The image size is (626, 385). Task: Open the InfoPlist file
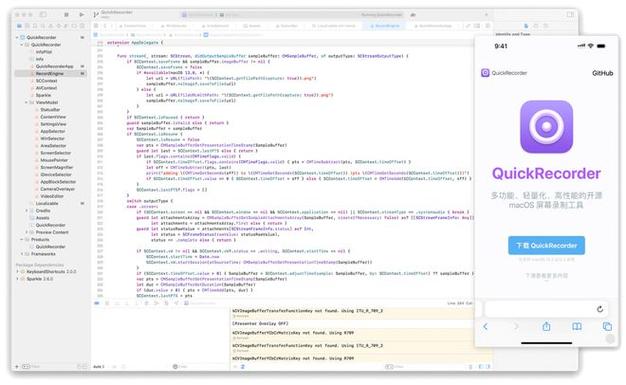[x=44, y=52]
